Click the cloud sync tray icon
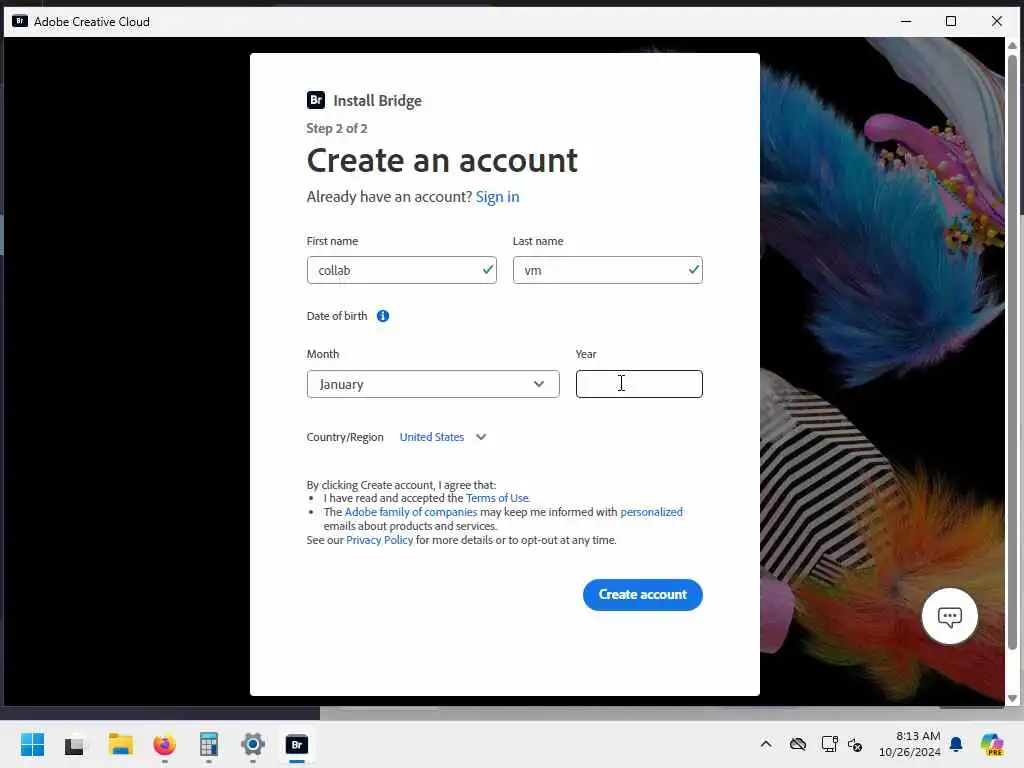The height and width of the screenshot is (768, 1024). tap(798, 744)
